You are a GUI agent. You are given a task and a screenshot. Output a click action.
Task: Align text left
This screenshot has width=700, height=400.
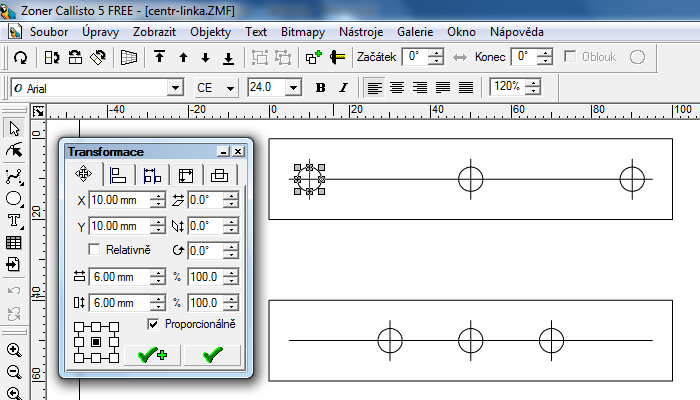tap(374, 88)
